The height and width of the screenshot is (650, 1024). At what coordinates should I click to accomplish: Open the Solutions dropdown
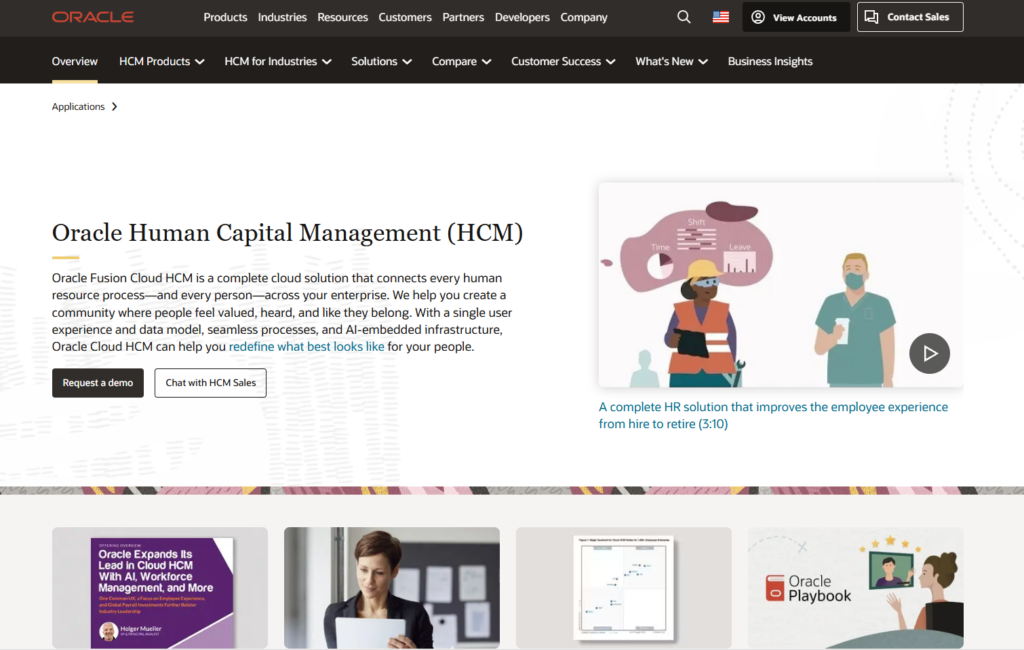[381, 61]
